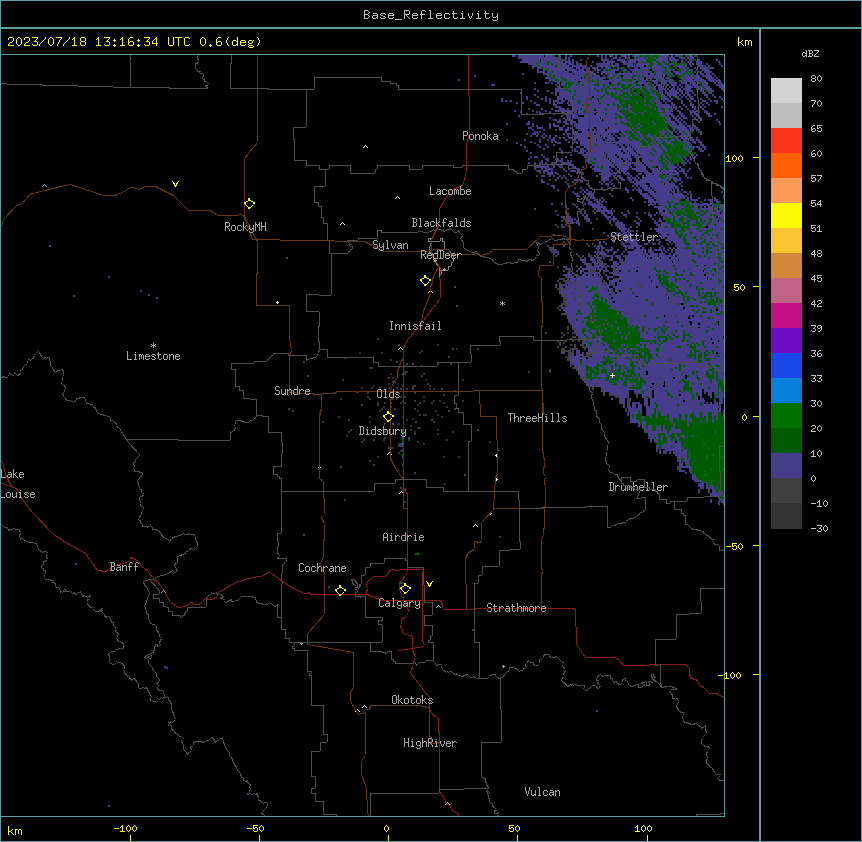Select the yellow diamond marker below Cochrane
Image resolution: width=862 pixels, height=842 pixels.
point(340,590)
